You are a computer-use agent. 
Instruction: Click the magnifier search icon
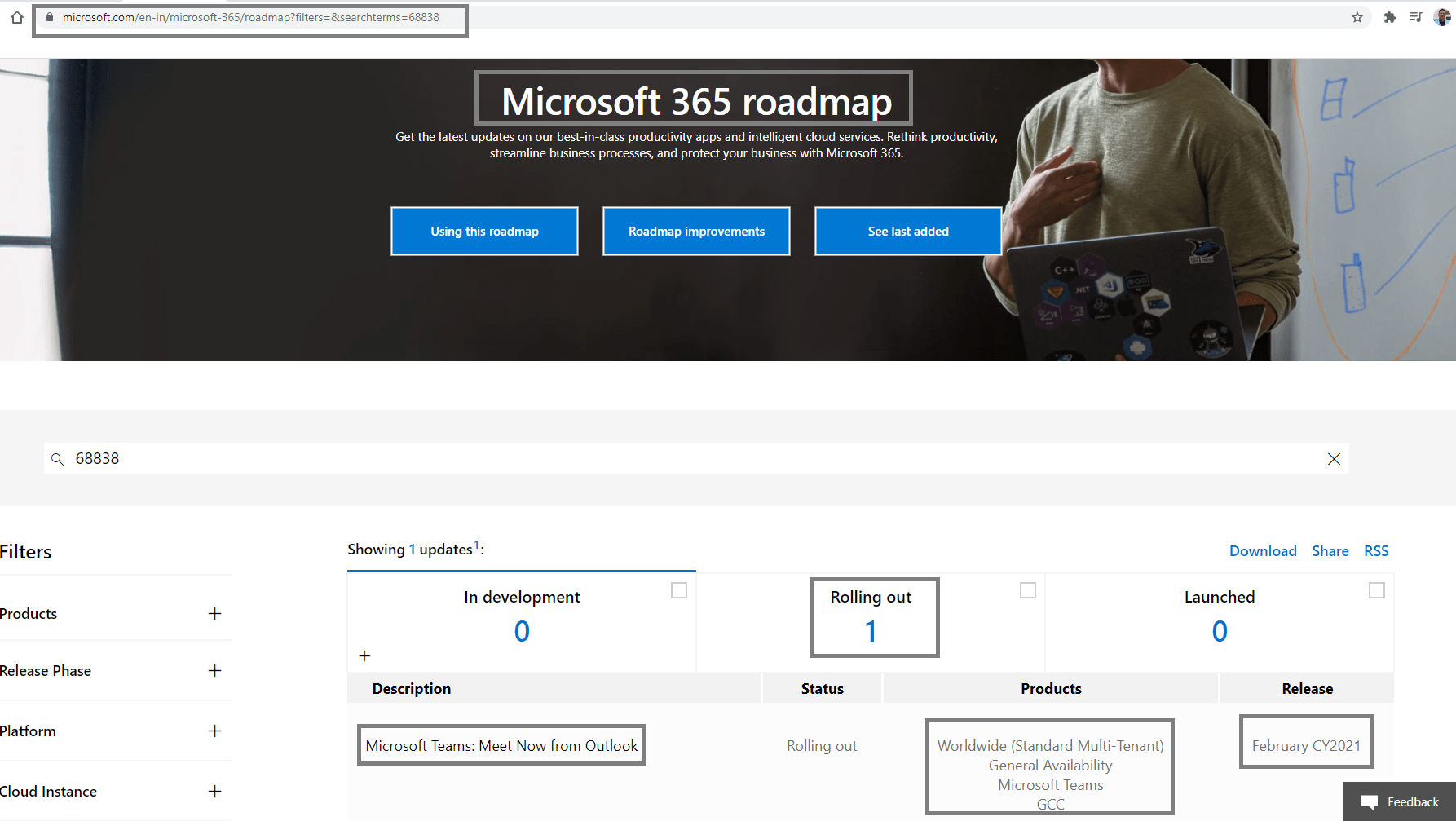tap(58, 459)
